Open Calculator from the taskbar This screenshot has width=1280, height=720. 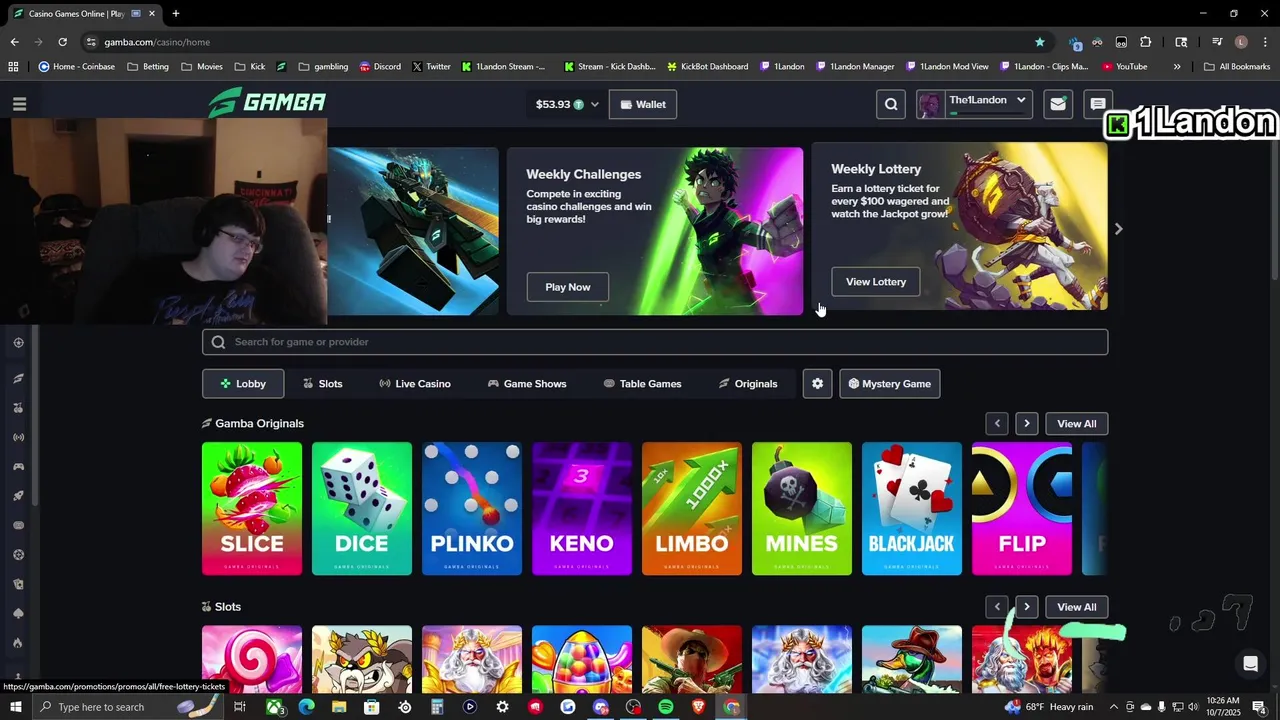(x=437, y=707)
